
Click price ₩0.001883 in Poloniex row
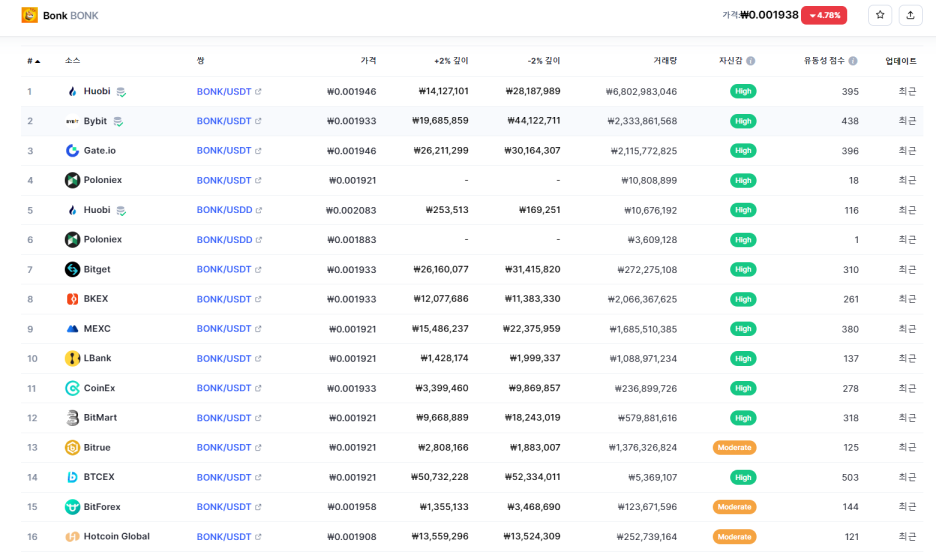(x=352, y=240)
